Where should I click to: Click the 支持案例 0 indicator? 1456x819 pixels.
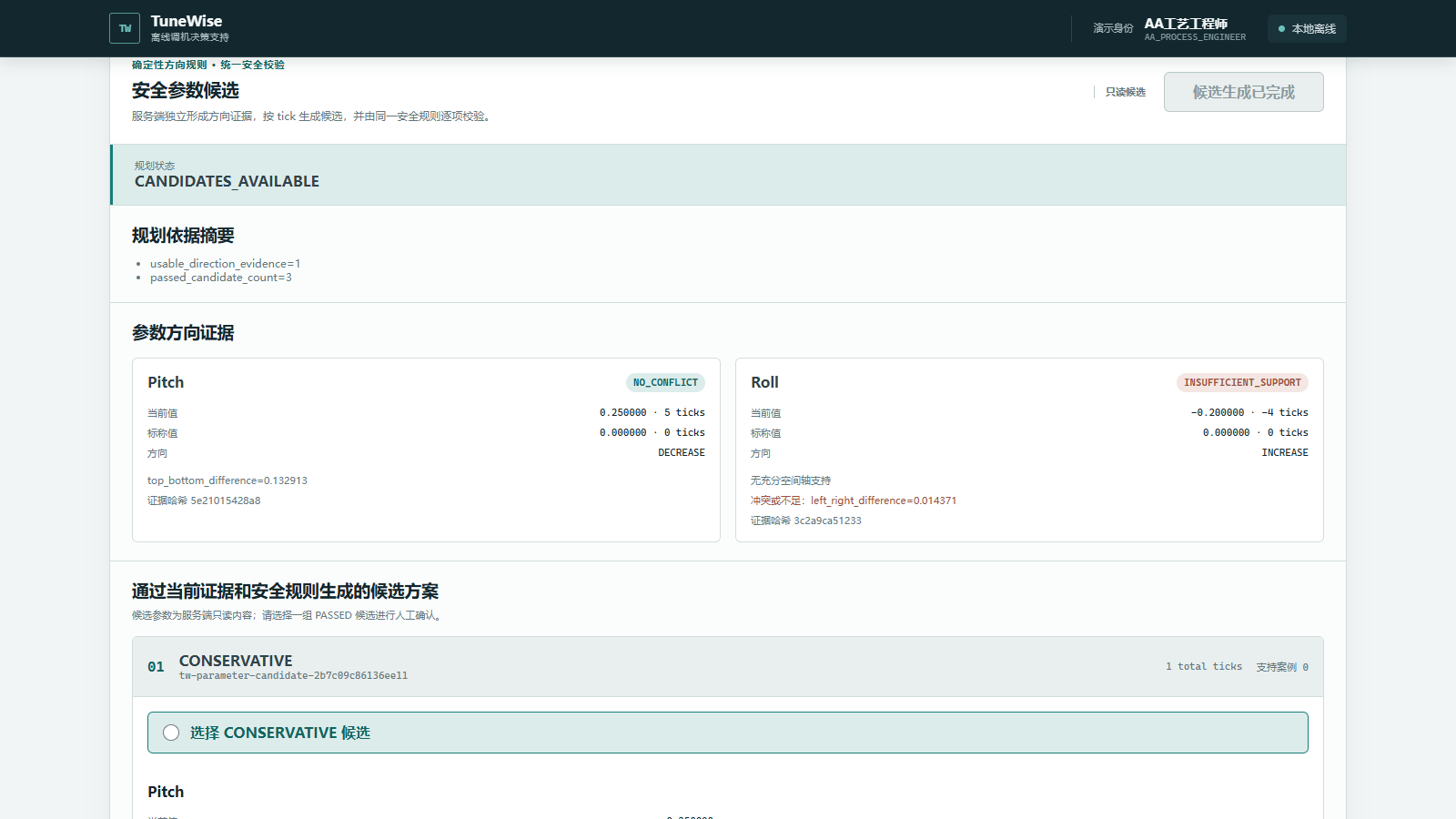[x=1282, y=667]
